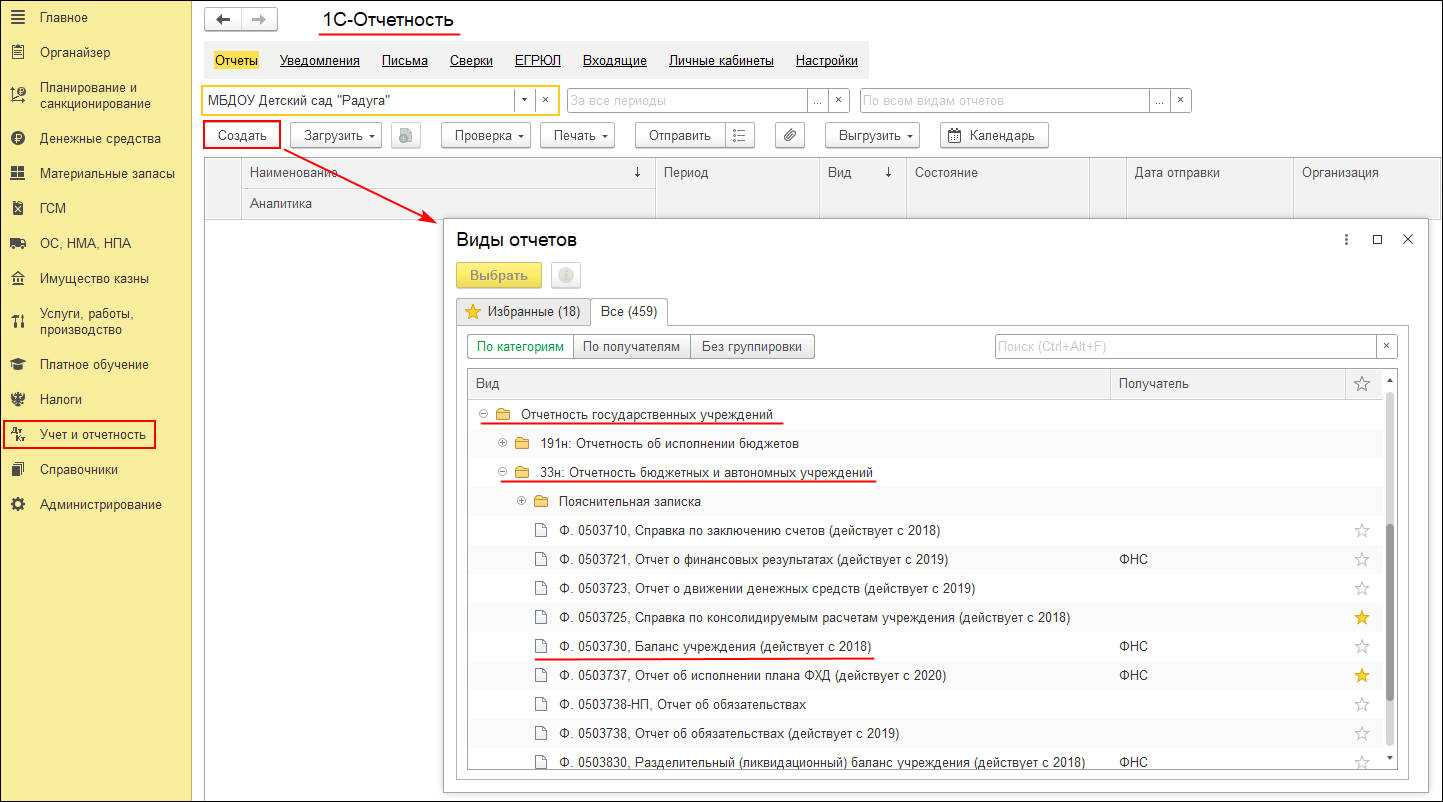Clear the search field with X
The image size is (1443, 802).
click(1386, 346)
